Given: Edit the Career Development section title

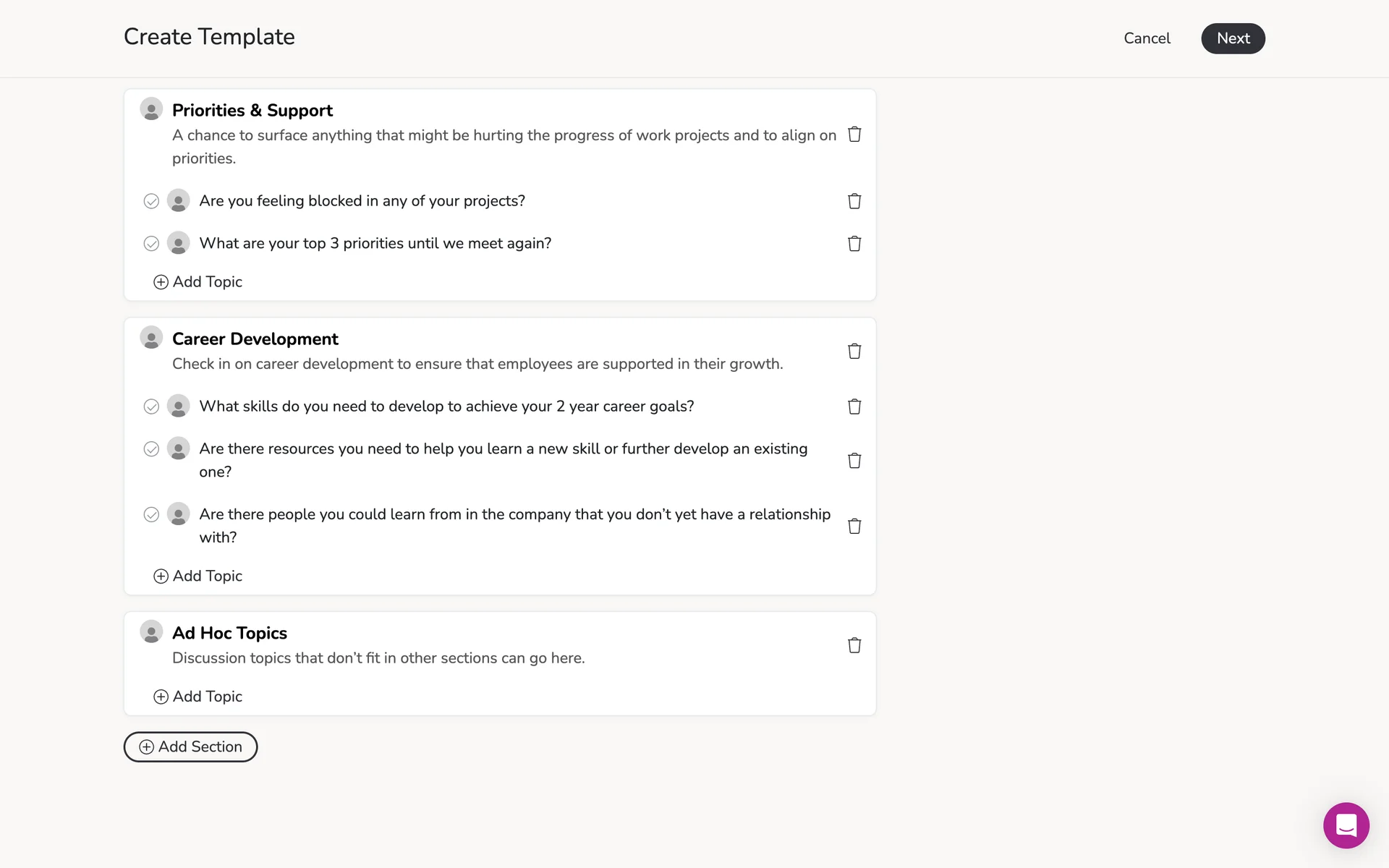Looking at the screenshot, I should coord(255,339).
